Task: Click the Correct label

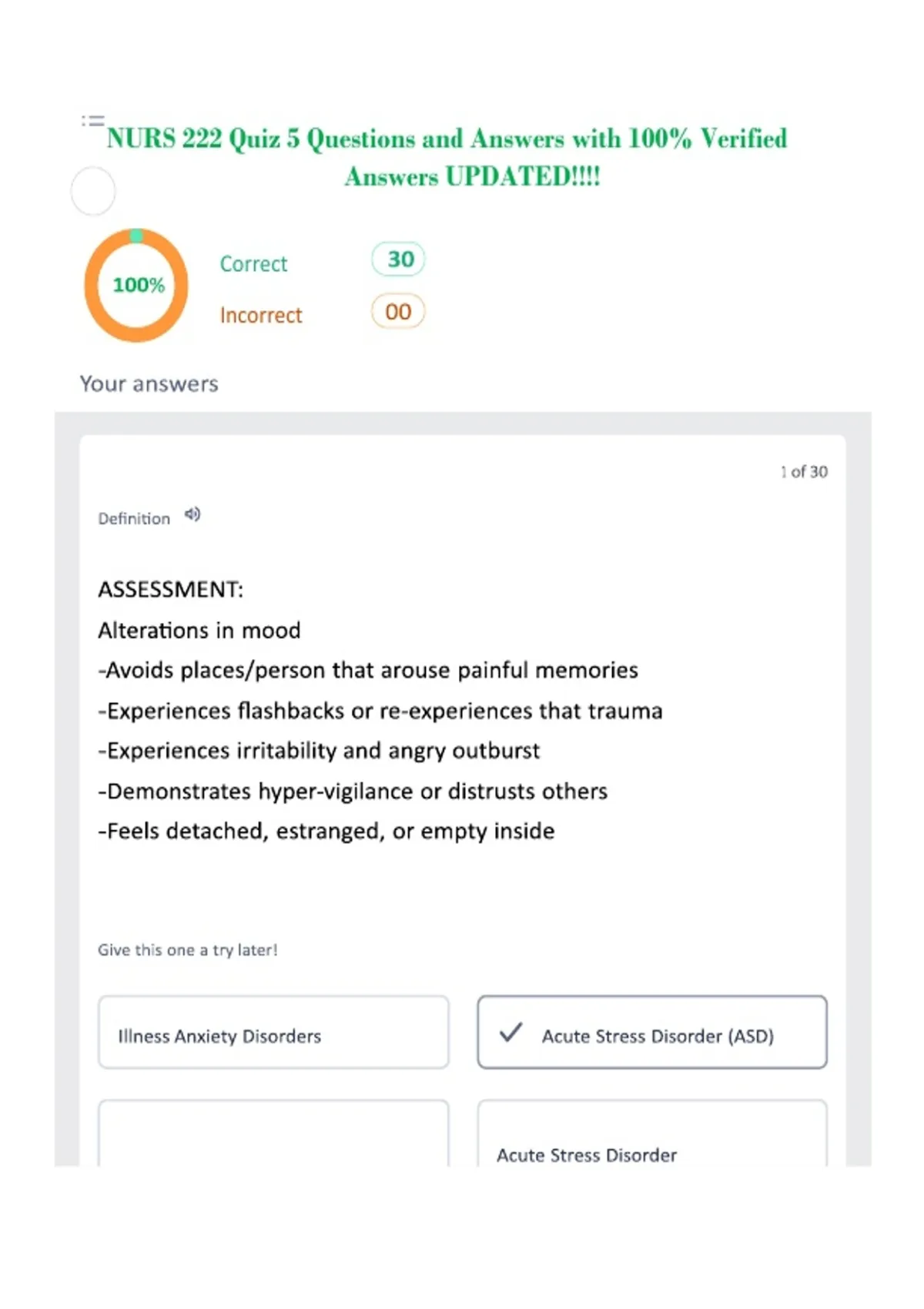Action: [253, 264]
